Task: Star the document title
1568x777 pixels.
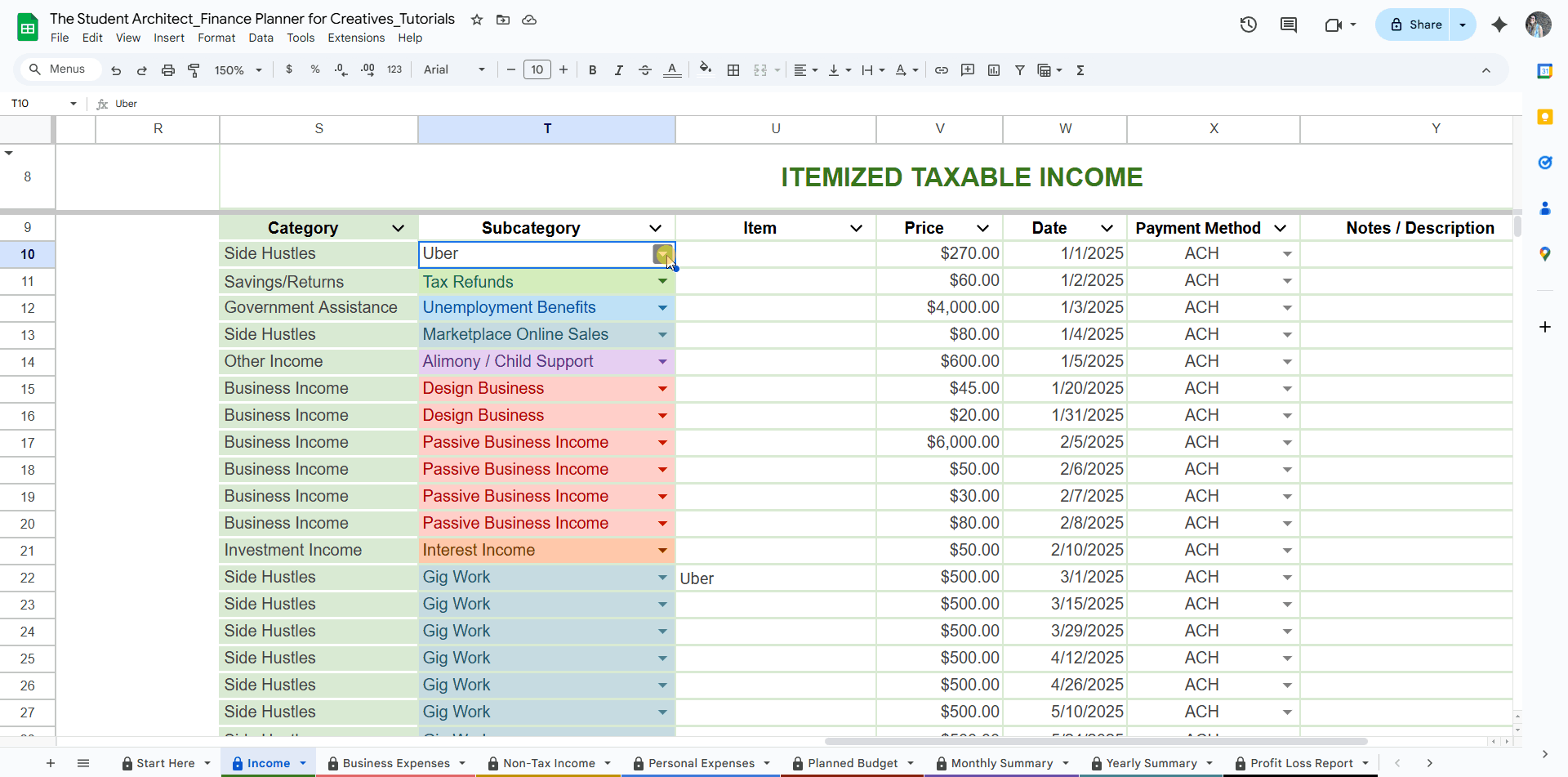Action: 477,20
